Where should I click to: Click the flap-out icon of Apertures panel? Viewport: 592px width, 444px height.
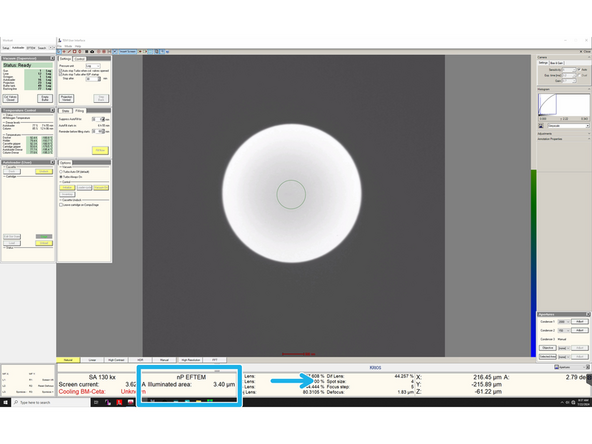(587, 314)
